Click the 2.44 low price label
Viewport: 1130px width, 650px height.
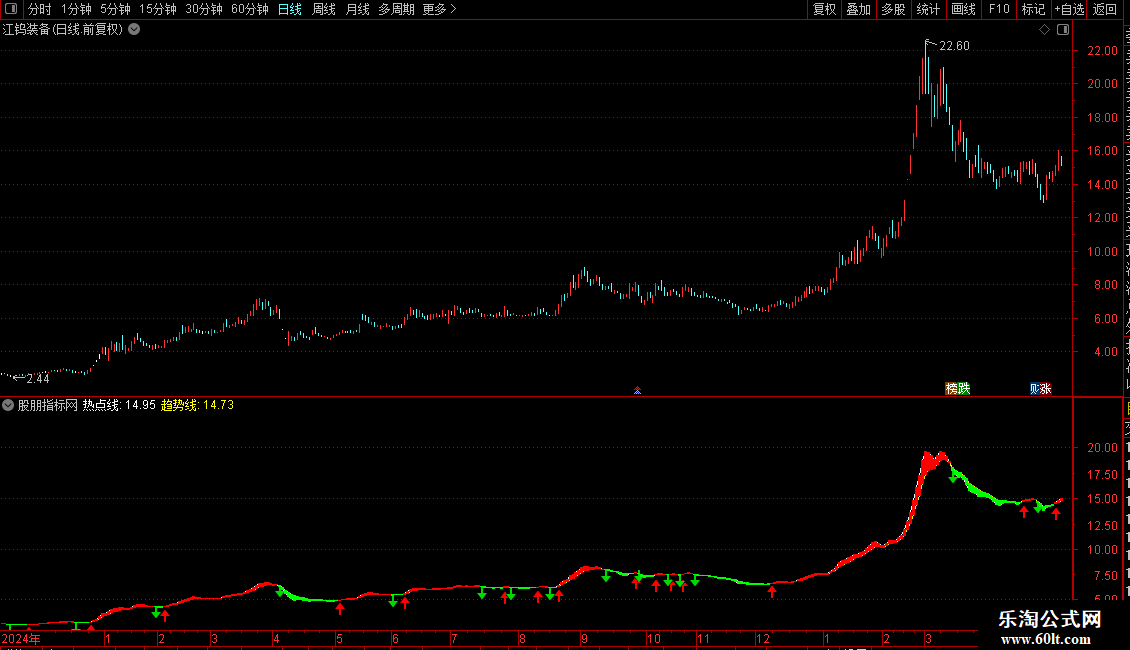(x=37, y=378)
